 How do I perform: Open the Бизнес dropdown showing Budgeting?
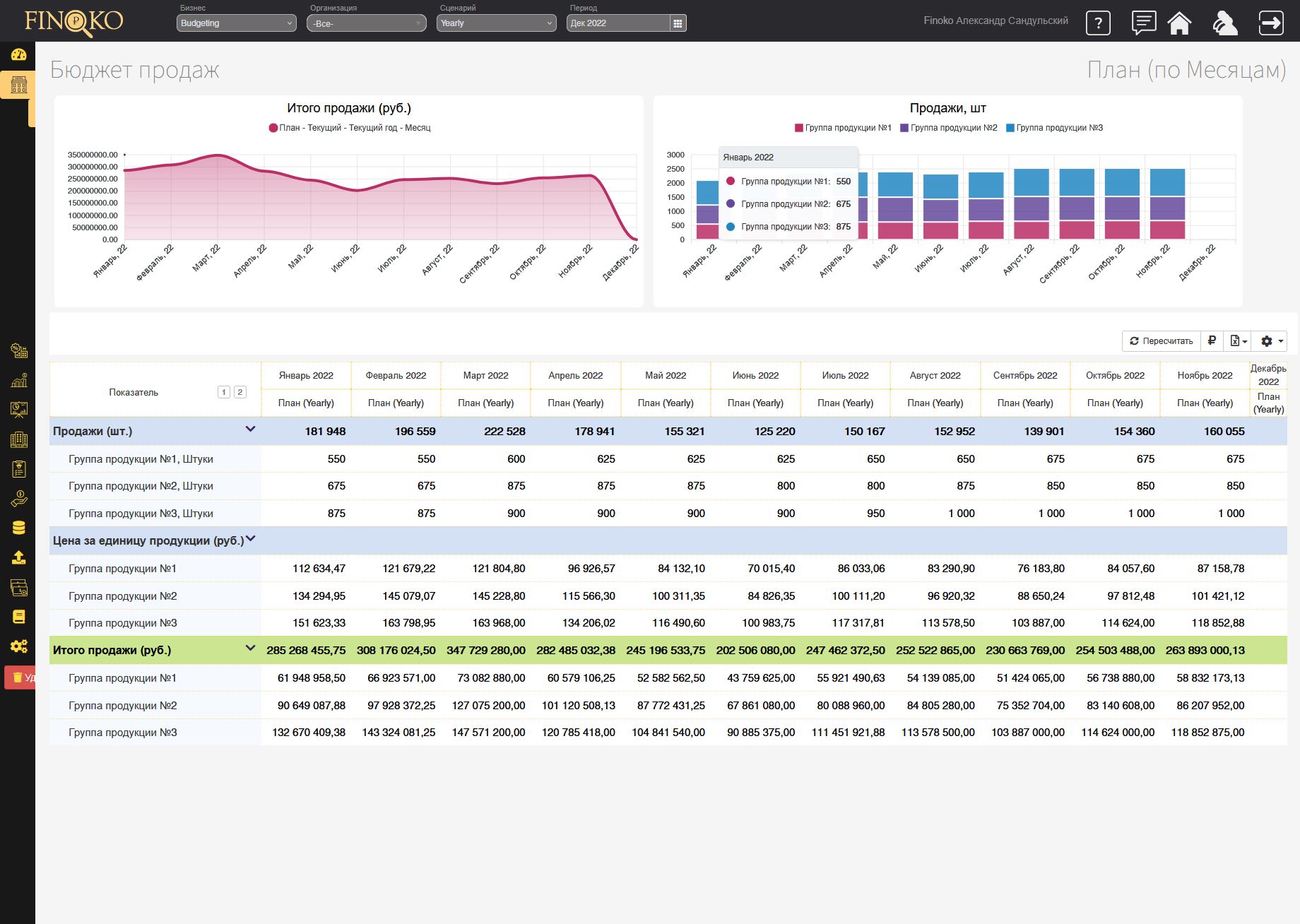coord(236,23)
